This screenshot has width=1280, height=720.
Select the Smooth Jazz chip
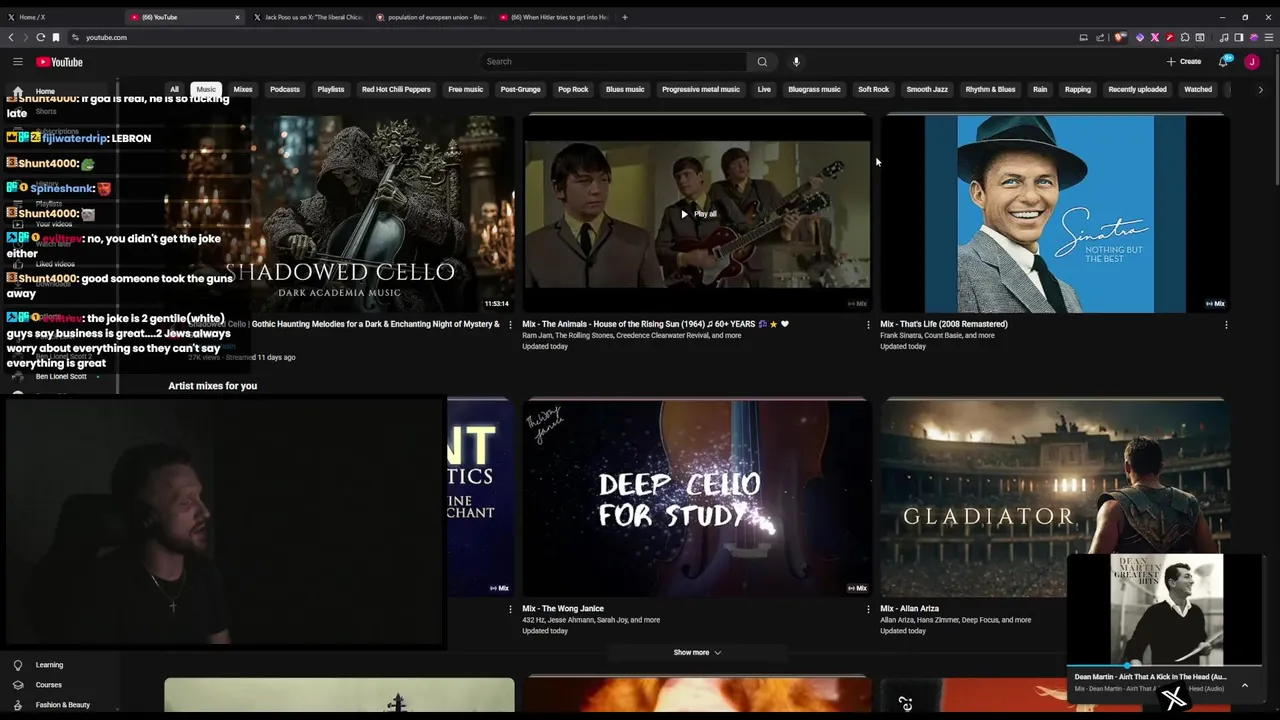(927, 89)
